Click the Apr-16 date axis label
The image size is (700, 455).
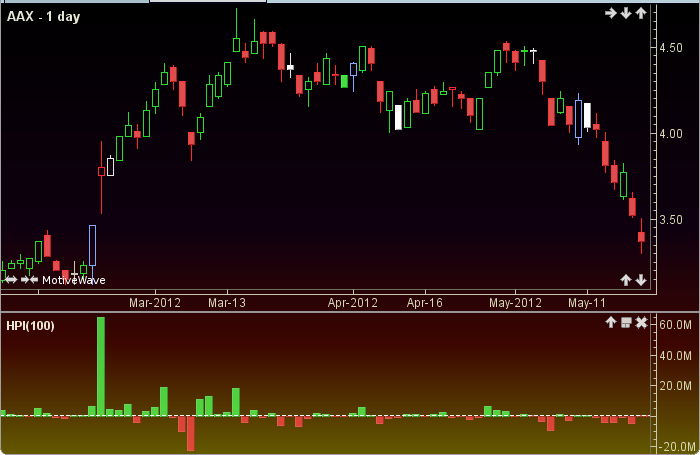(425, 303)
